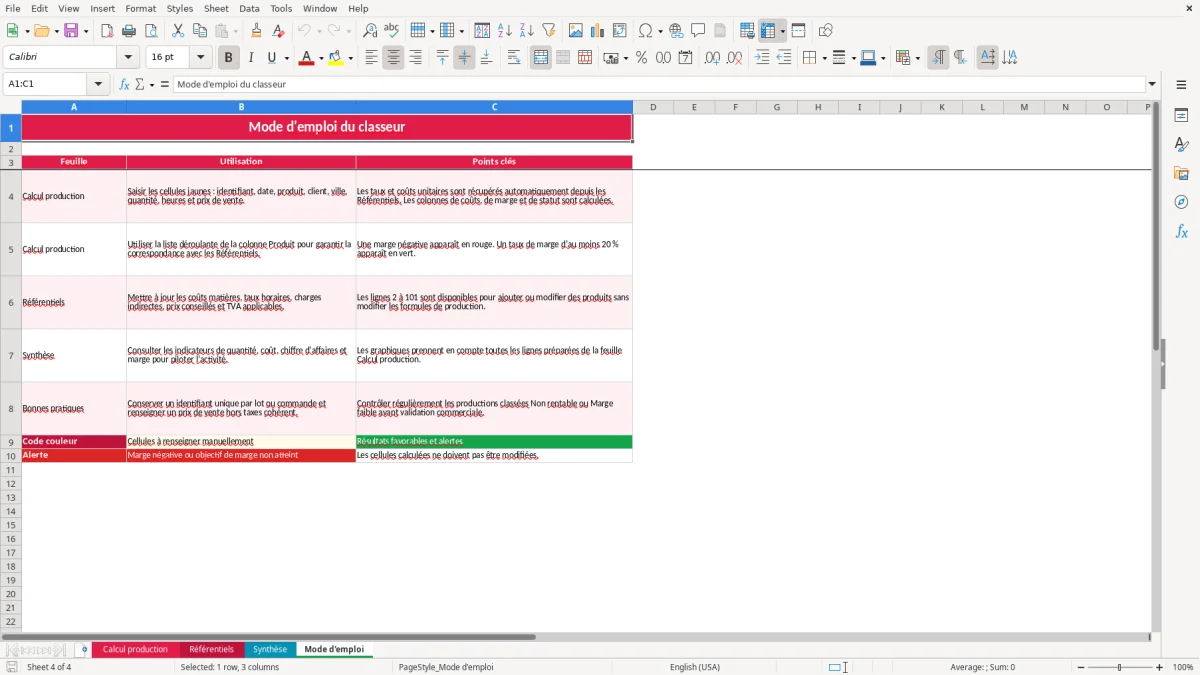Click the Background Color yellow swatch button
This screenshot has height=675, width=1200.
(x=336, y=58)
